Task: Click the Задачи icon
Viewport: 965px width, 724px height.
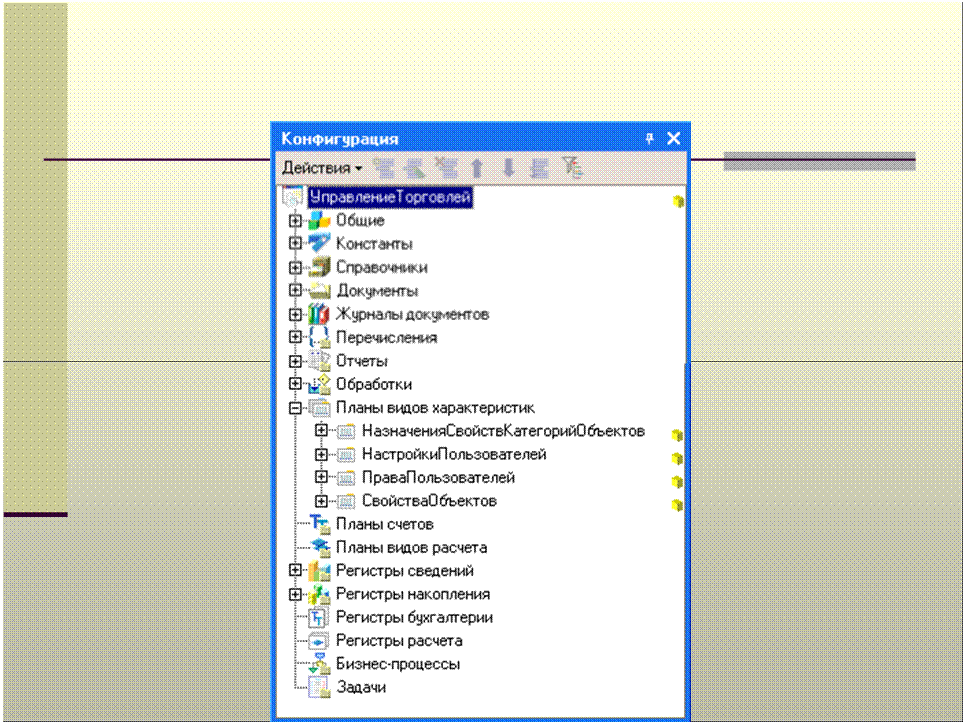Action: pyautogui.click(x=319, y=687)
